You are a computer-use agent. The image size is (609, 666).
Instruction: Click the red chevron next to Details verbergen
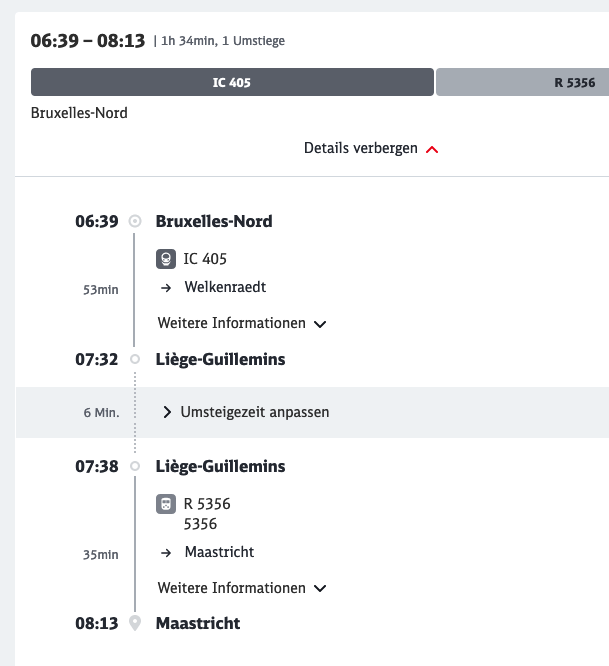click(432, 149)
